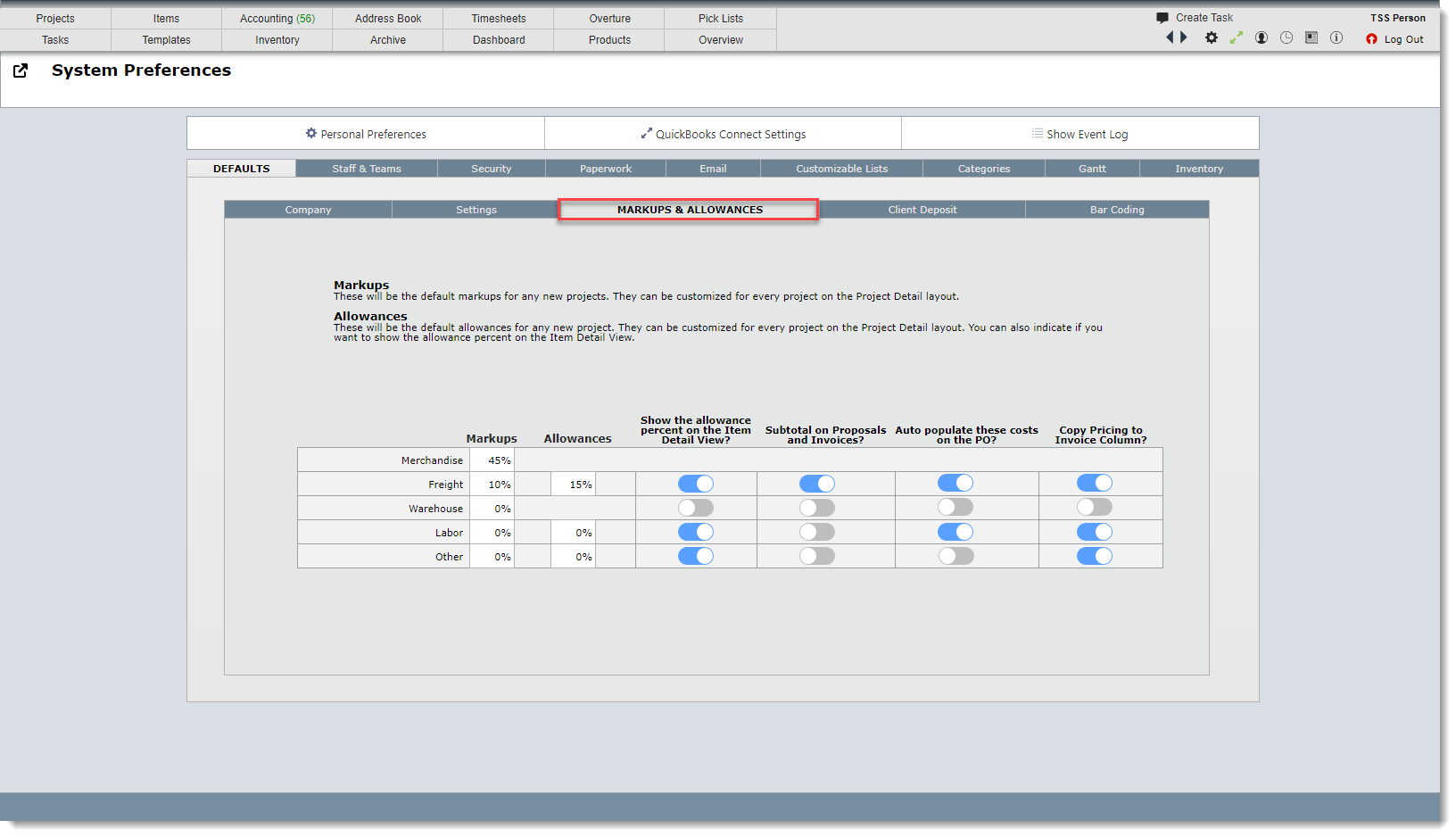
Task: Open System Preferences in new window icon
Action: coord(21,70)
